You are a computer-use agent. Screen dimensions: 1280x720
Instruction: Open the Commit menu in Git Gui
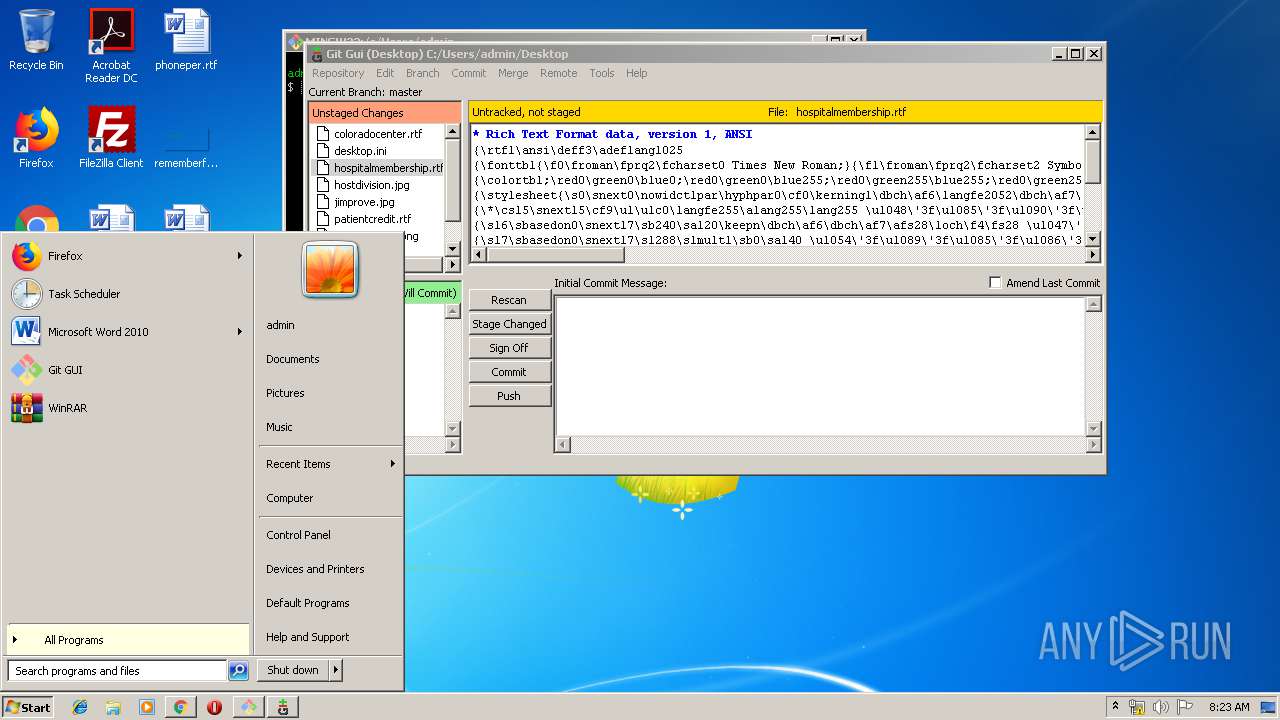(468, 73)
